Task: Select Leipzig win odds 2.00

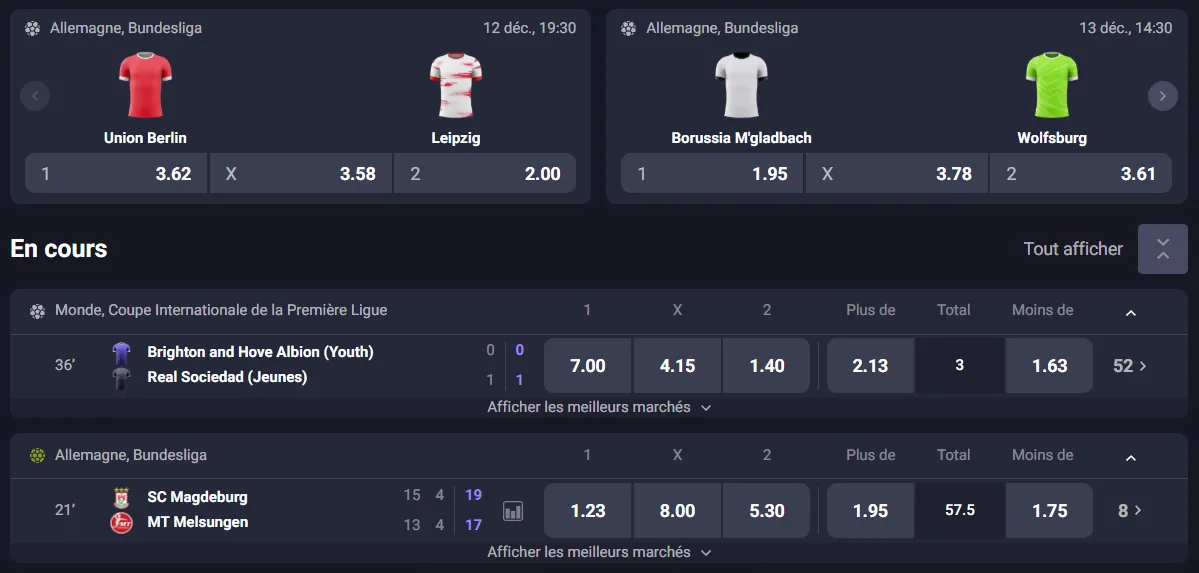Action: pos(485,173)
